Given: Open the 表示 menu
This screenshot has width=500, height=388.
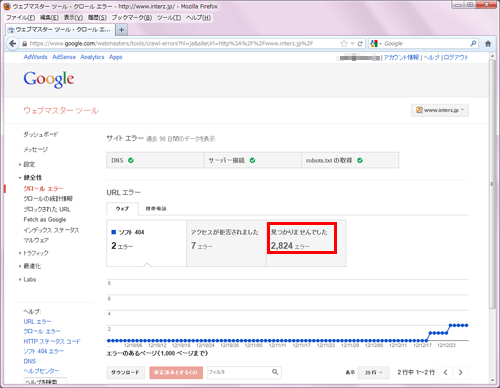Looking at the screenshot, I should (73, 18).
